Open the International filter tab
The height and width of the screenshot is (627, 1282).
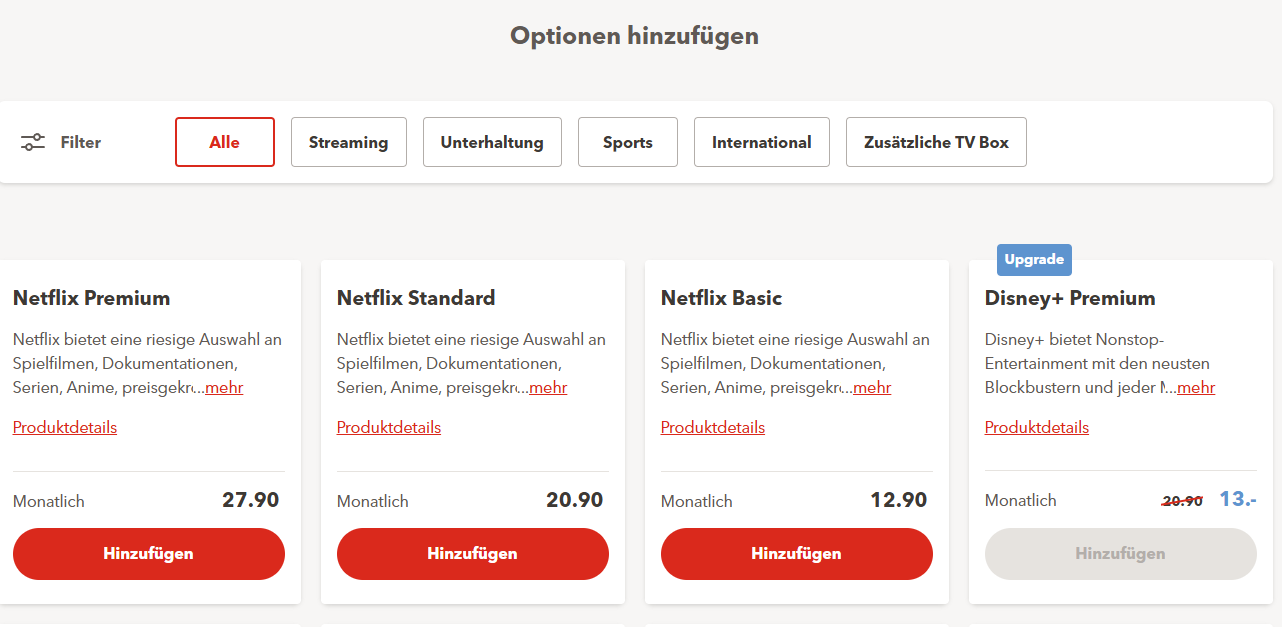[761, 142]
